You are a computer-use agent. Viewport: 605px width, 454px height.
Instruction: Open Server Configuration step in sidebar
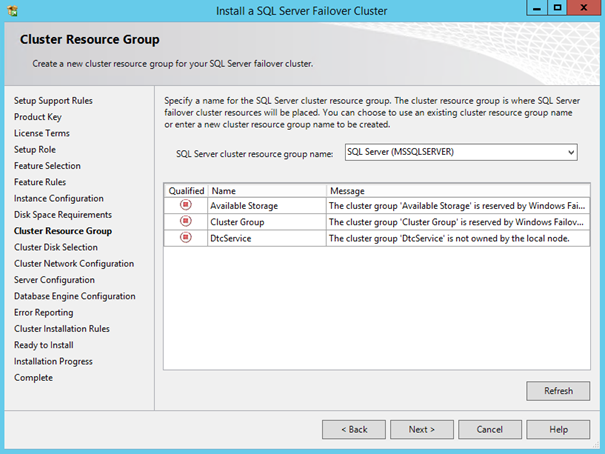pyautogui.click(x=55, y=280)
